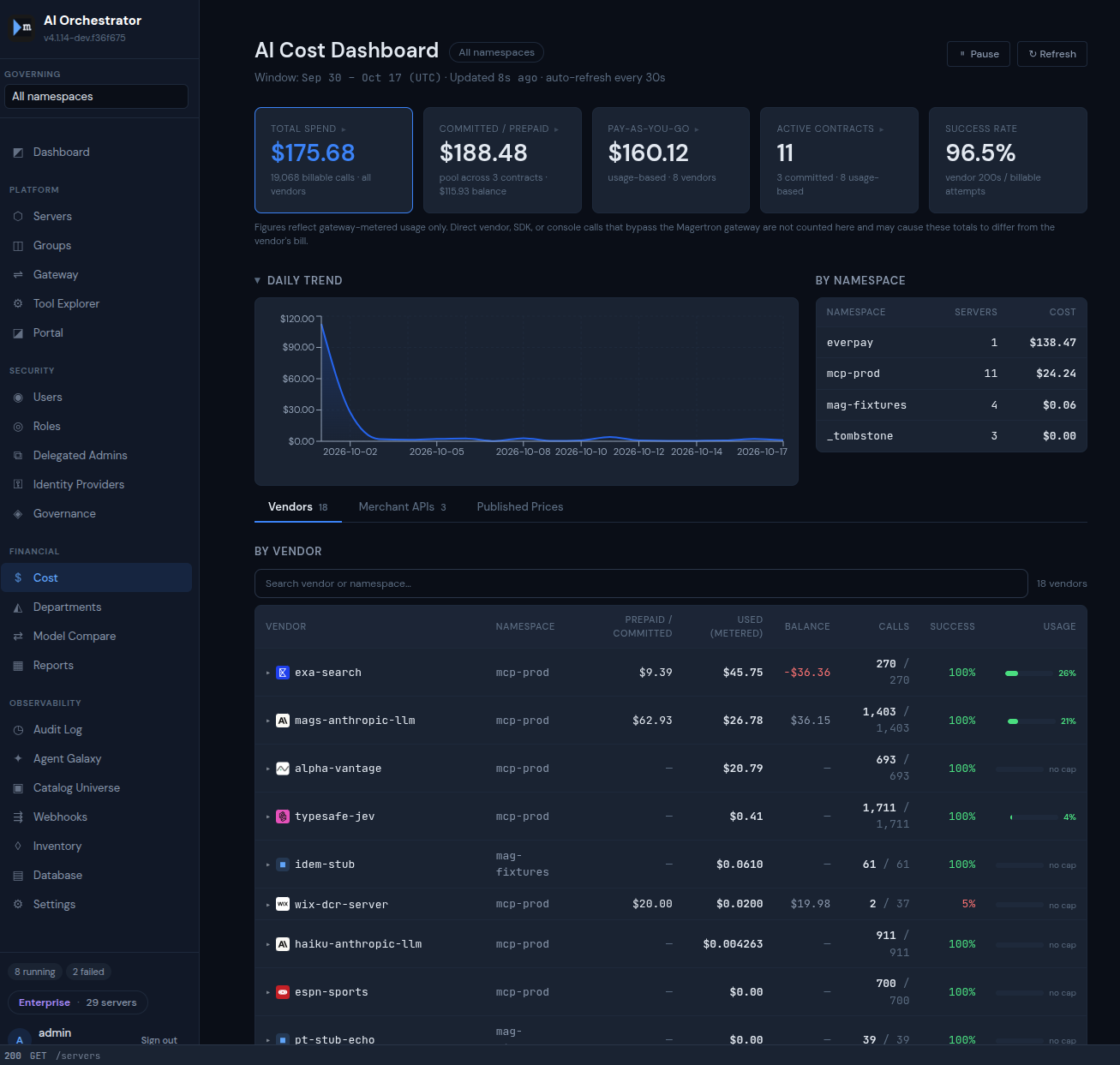Click the Tool Explorer gear icon

(18, 304)
